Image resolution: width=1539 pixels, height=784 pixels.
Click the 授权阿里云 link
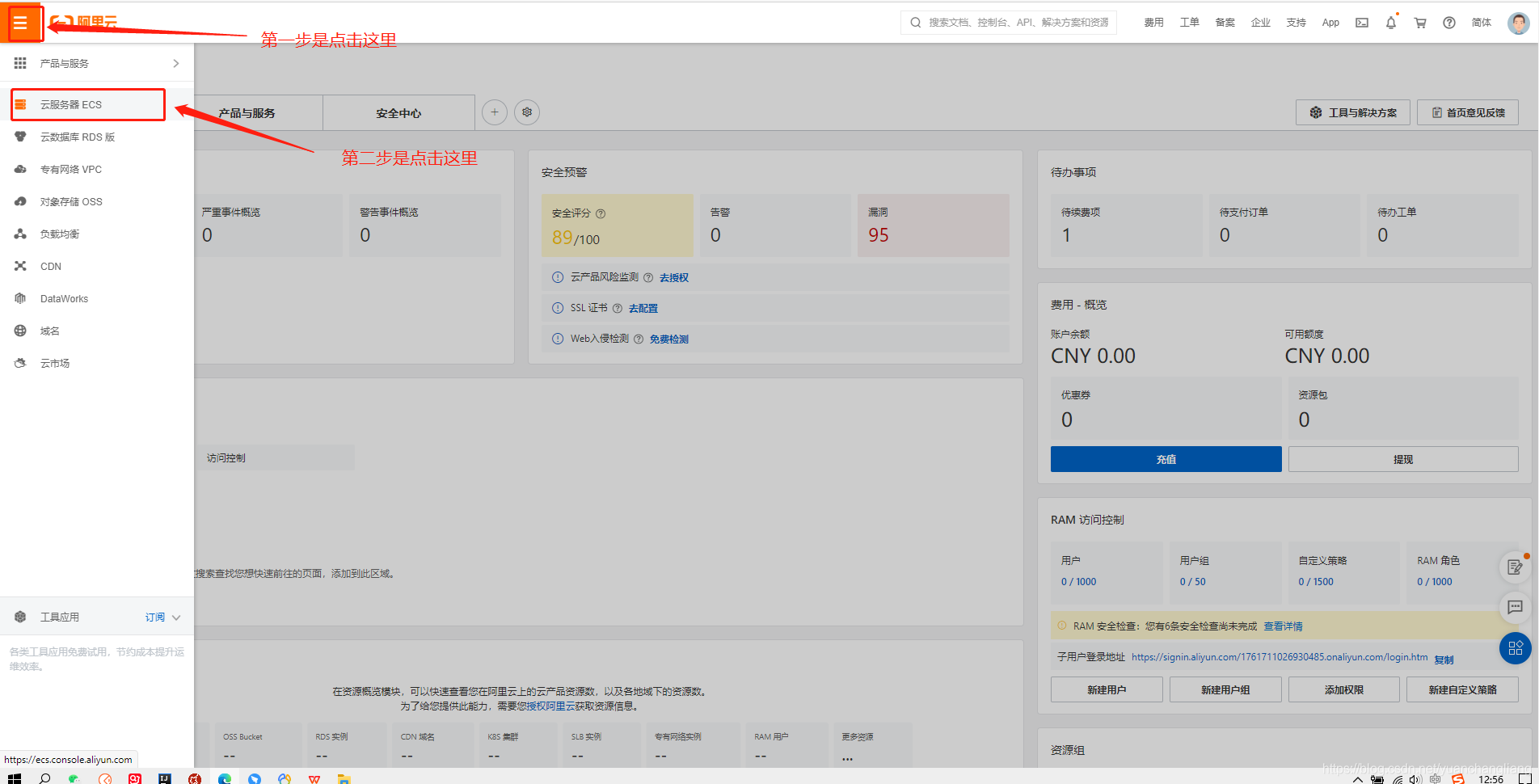click(550, 706)
